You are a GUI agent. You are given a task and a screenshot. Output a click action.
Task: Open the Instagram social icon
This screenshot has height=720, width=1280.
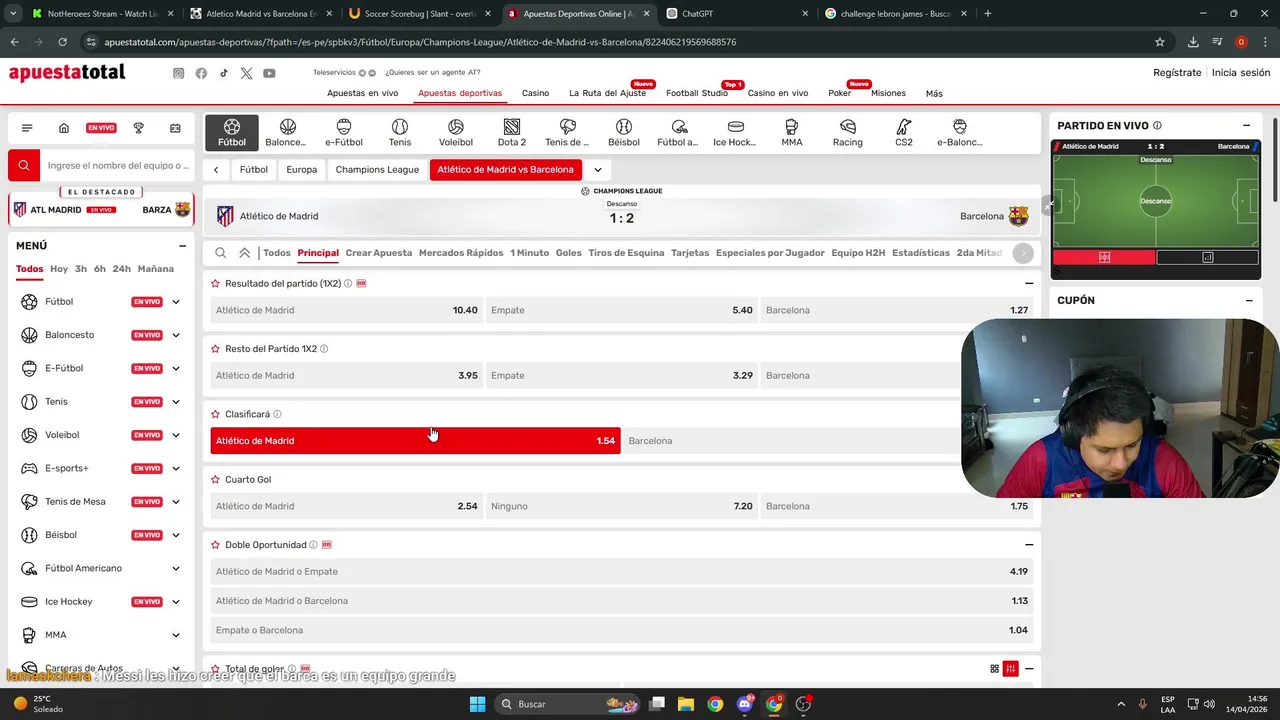[x=179, y=73]
